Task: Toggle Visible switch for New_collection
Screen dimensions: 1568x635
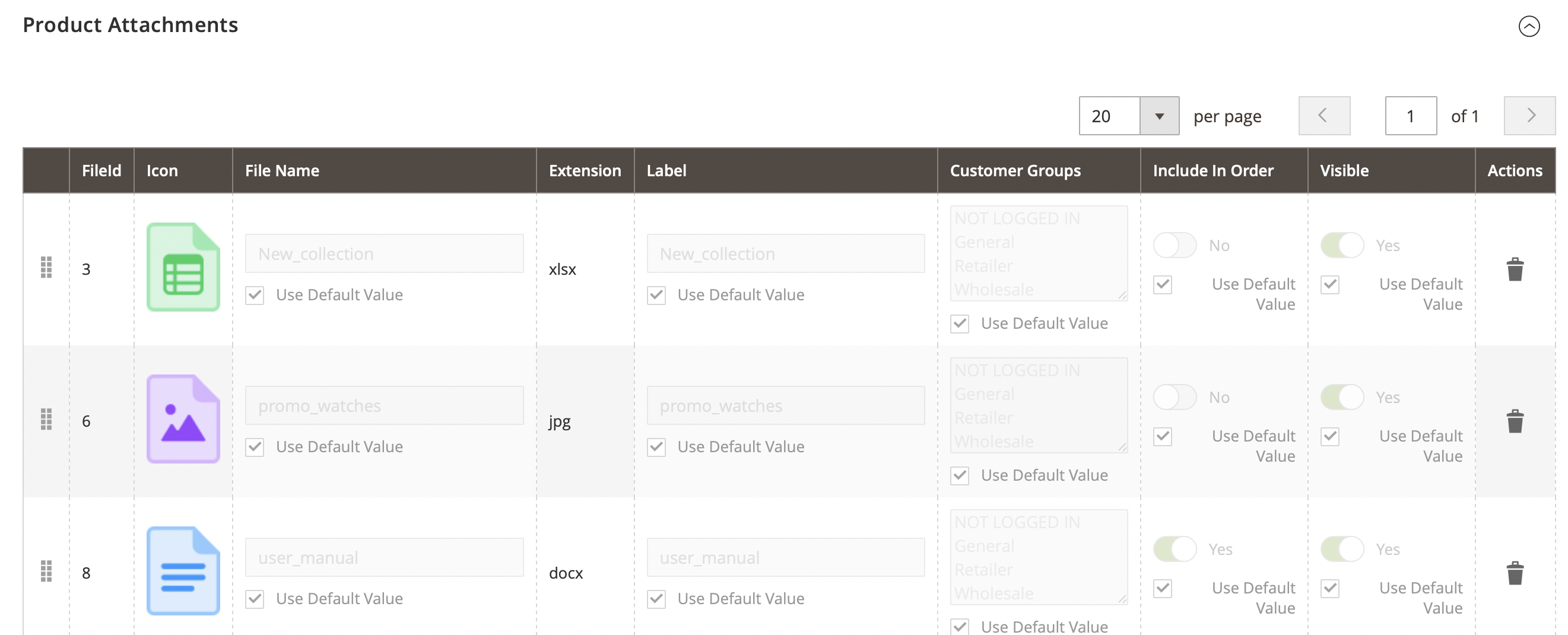Action: pyautogui.click(x=1342, y=245)
